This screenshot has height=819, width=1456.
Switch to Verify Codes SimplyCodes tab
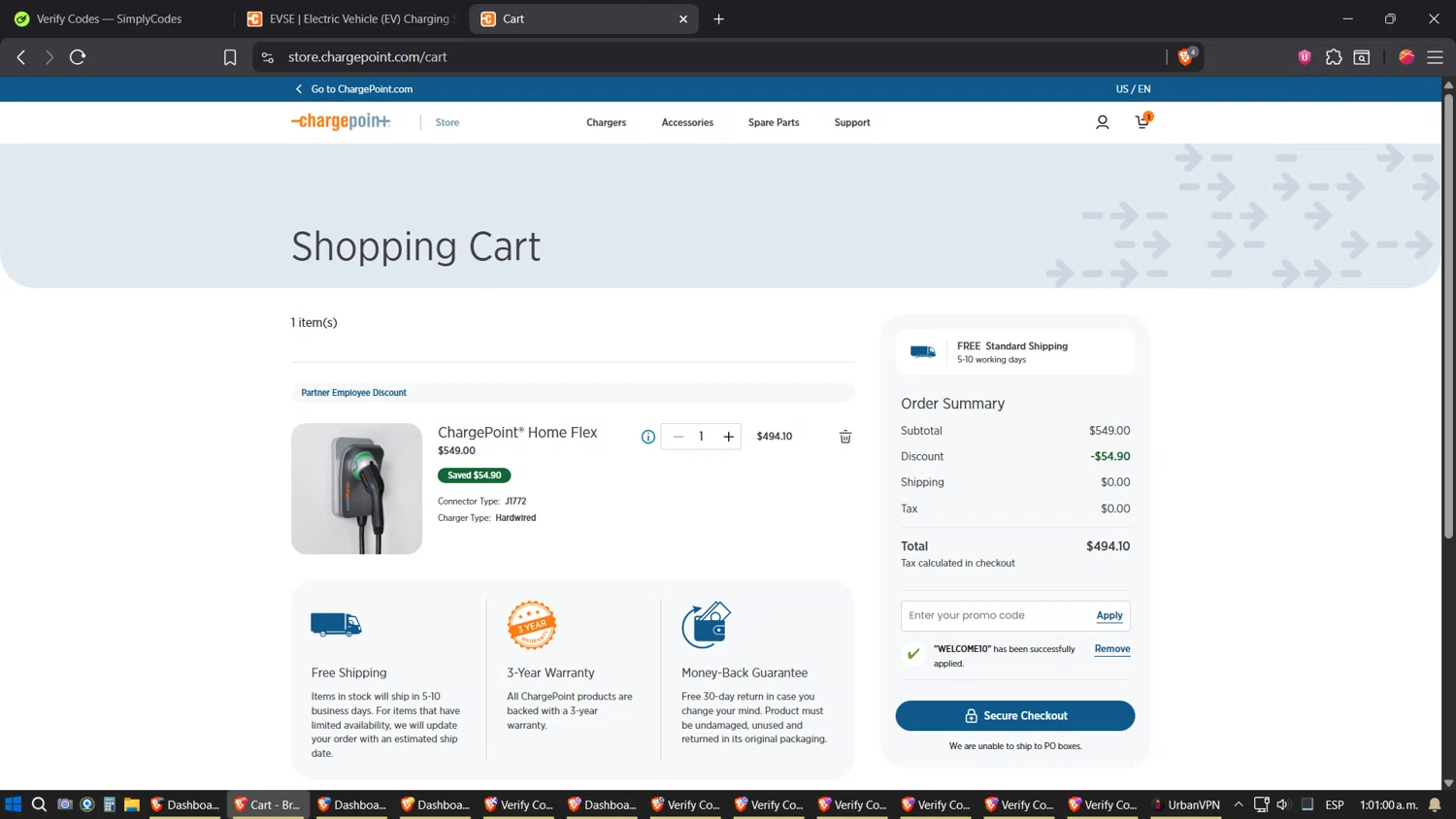[116, 18]
